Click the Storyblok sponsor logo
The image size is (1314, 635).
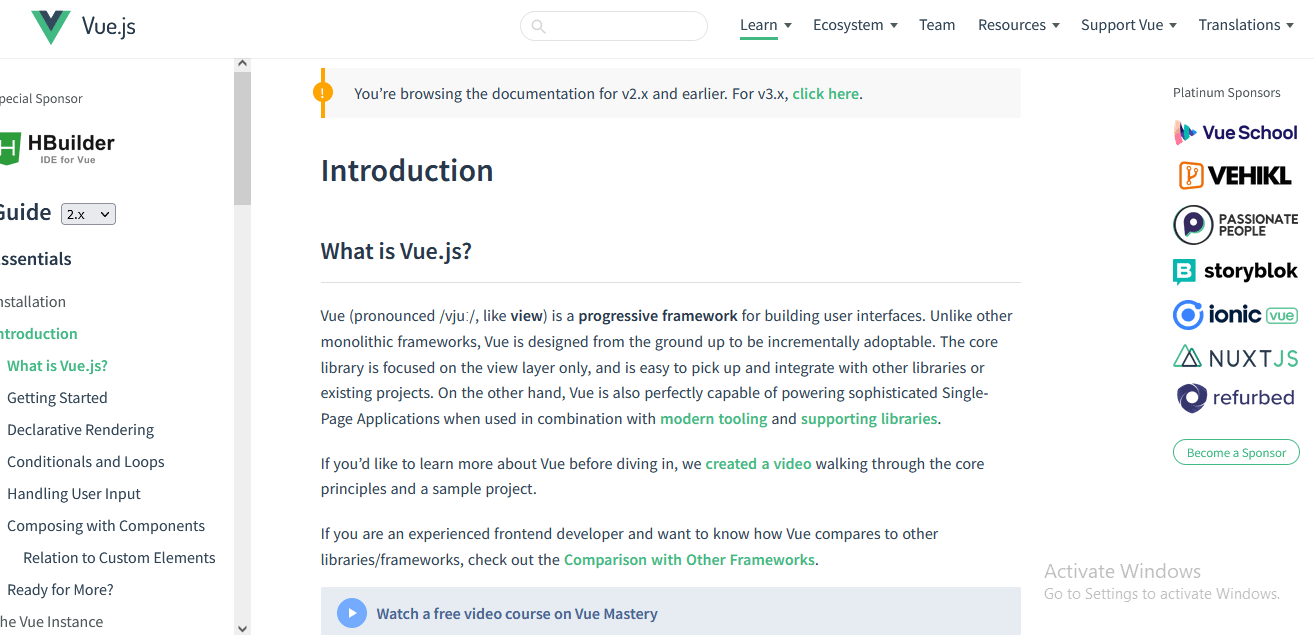point(1235,271)
